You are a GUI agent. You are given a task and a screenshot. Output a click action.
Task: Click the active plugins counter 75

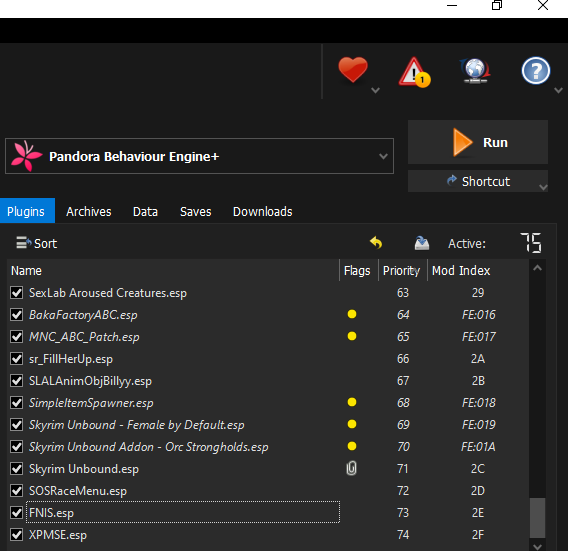point(531,243)
